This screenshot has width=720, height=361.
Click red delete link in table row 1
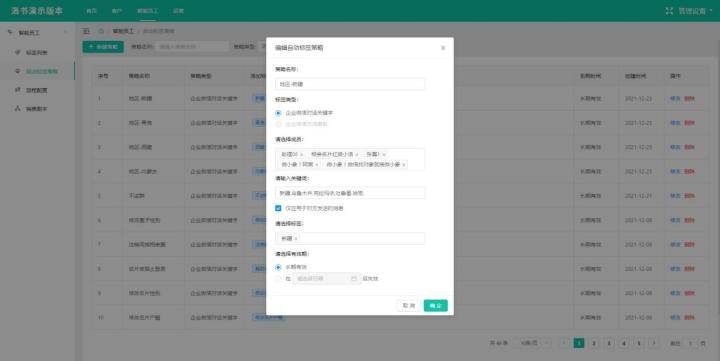689,99
